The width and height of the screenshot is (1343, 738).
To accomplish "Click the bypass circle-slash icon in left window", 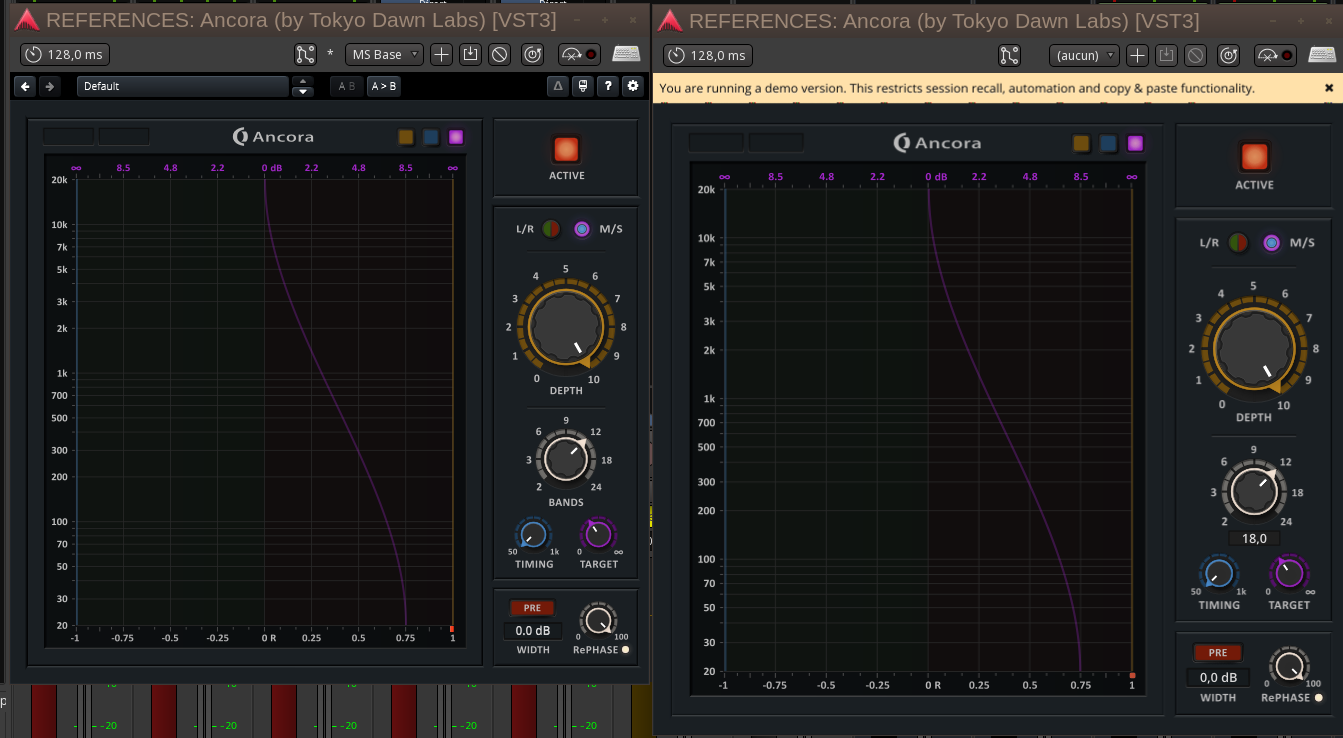I will click(499, 55).
